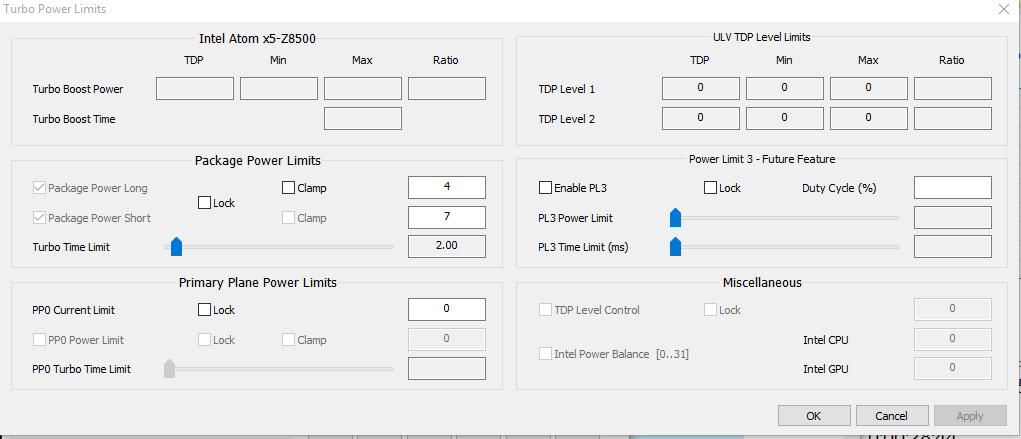This screenshot has width=1021, height=439.
Task: Click the Turbo Time Limit 2.00 field
Action: coord(447,247)
